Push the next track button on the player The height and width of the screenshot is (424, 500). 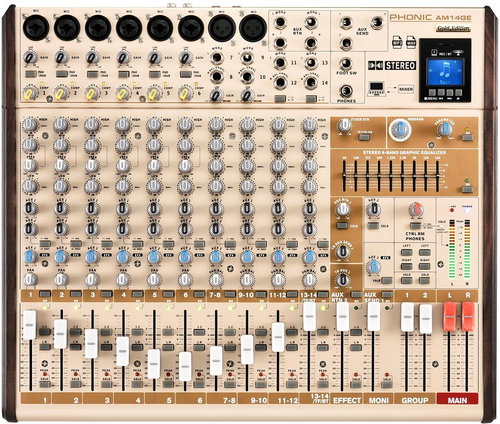450,93
